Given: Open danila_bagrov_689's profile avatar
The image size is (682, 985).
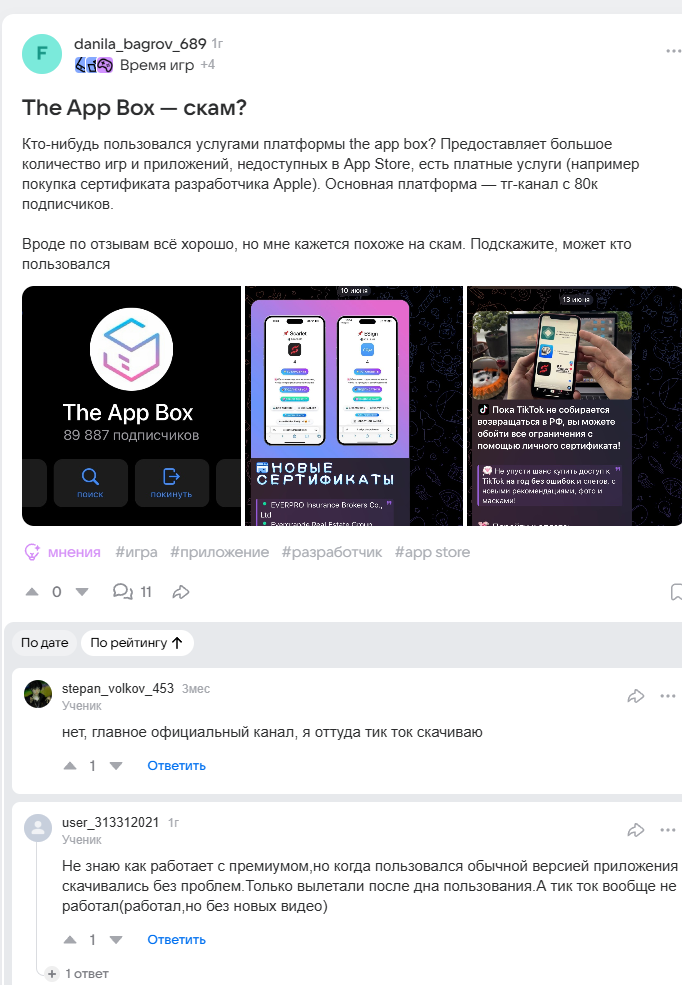Looking at the screenshot, I should (41, 54).
